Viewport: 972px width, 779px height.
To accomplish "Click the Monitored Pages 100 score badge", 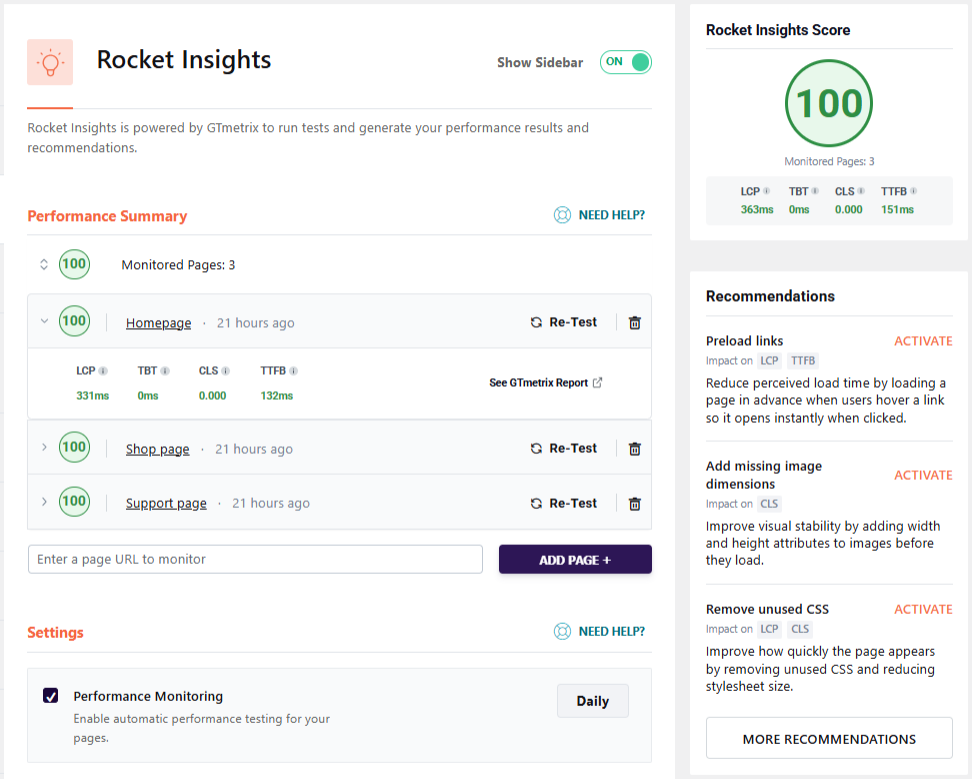I will (74, 264).
